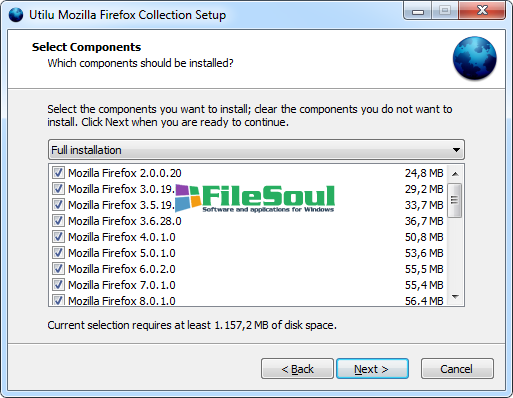
Task: Click scroll down arrow of components list
Action: pyautogui.click(x=455, y=296)
